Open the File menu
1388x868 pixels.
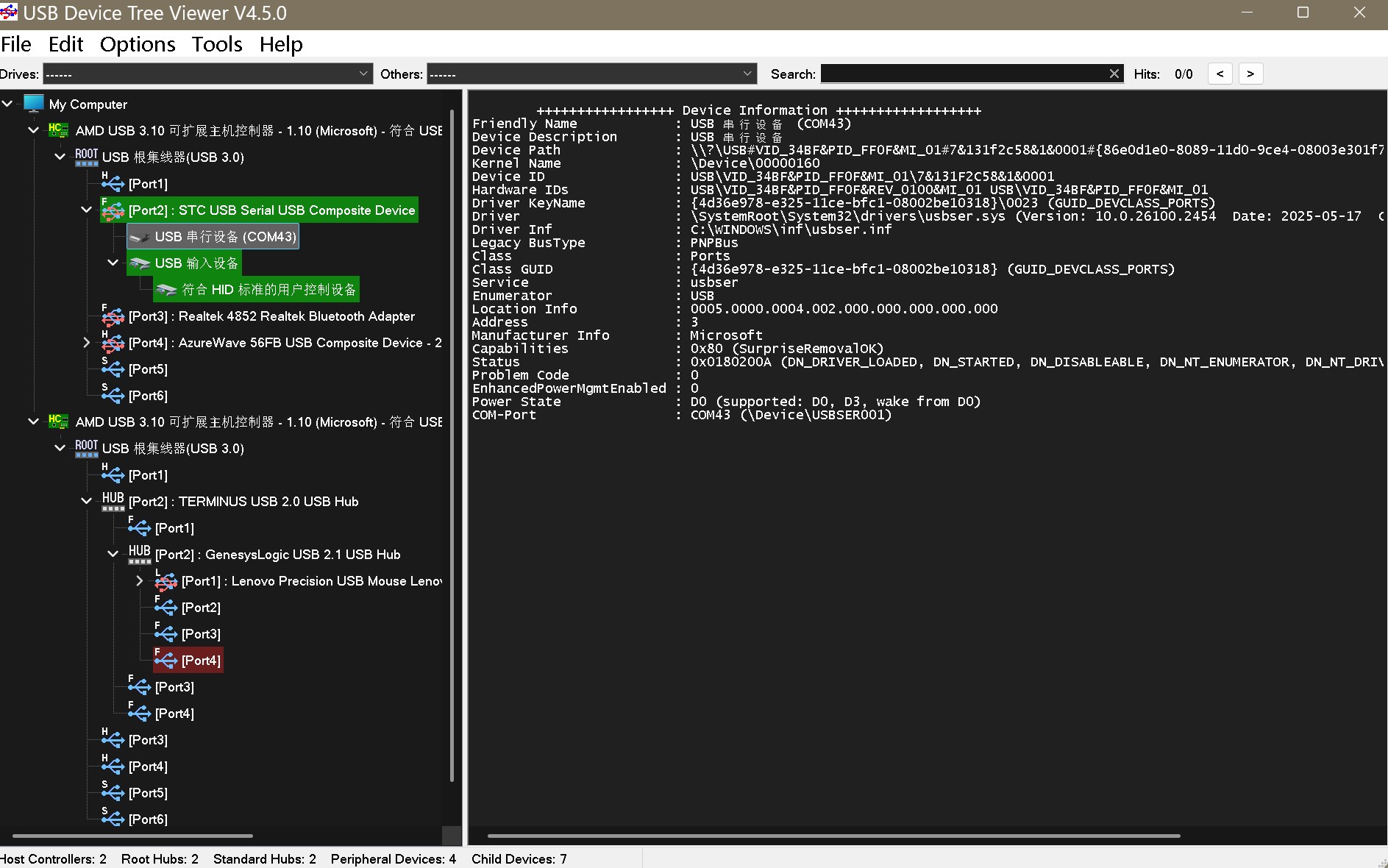(16, 44)
